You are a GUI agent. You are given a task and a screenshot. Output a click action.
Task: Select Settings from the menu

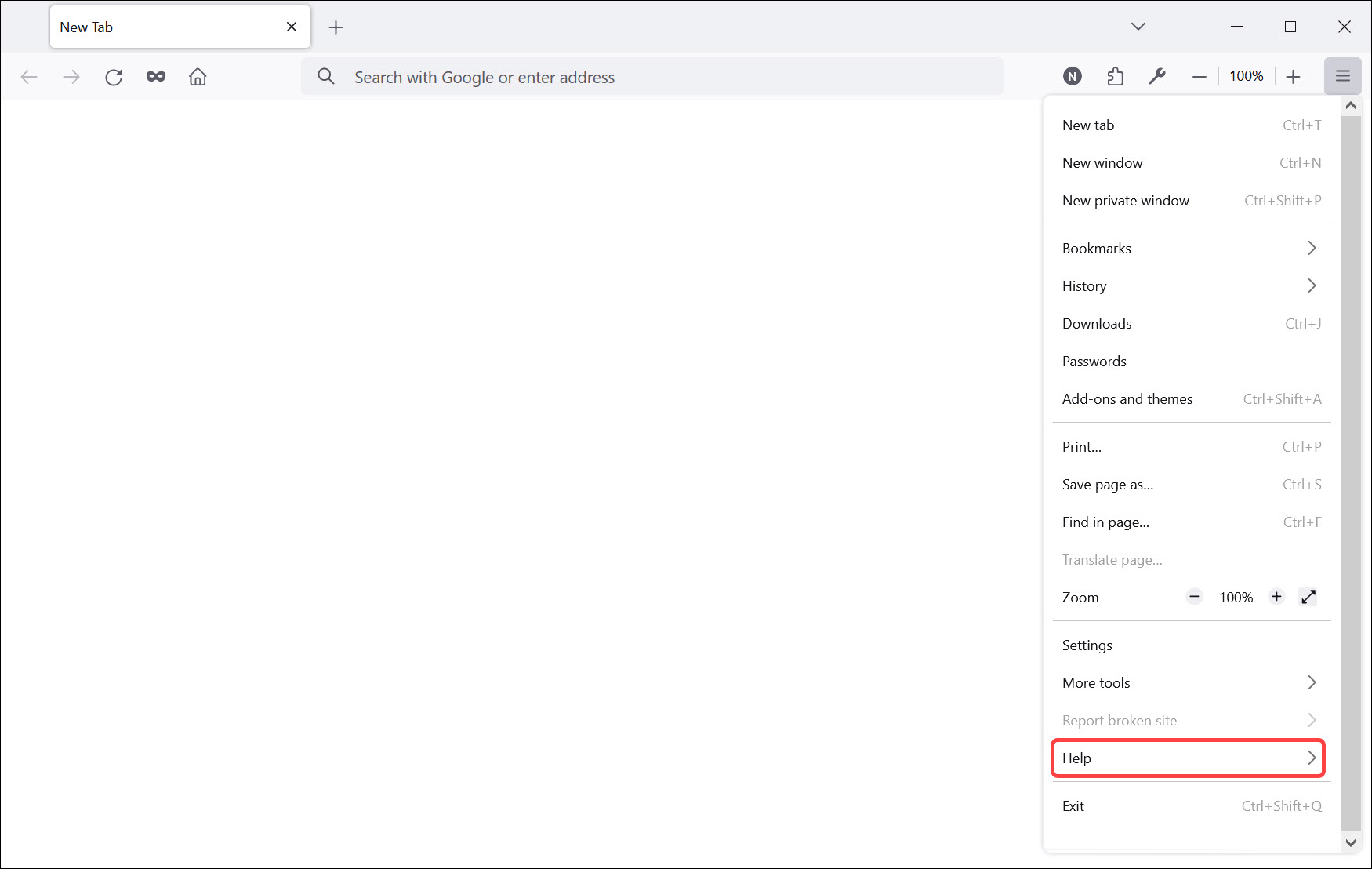[1087, 645]
